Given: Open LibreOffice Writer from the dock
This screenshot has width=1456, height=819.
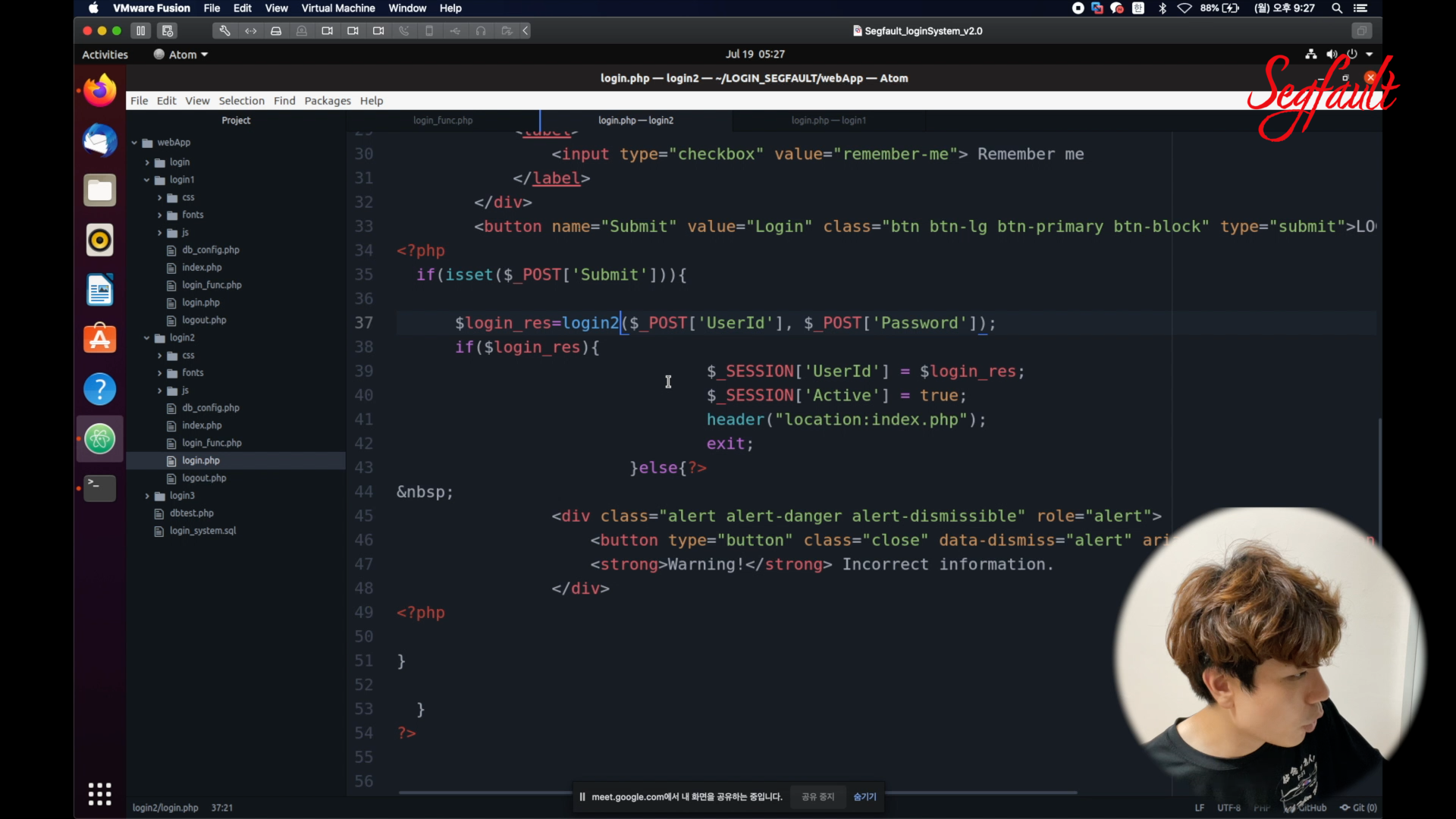Looking at the screenshot, I should point(99,290).
